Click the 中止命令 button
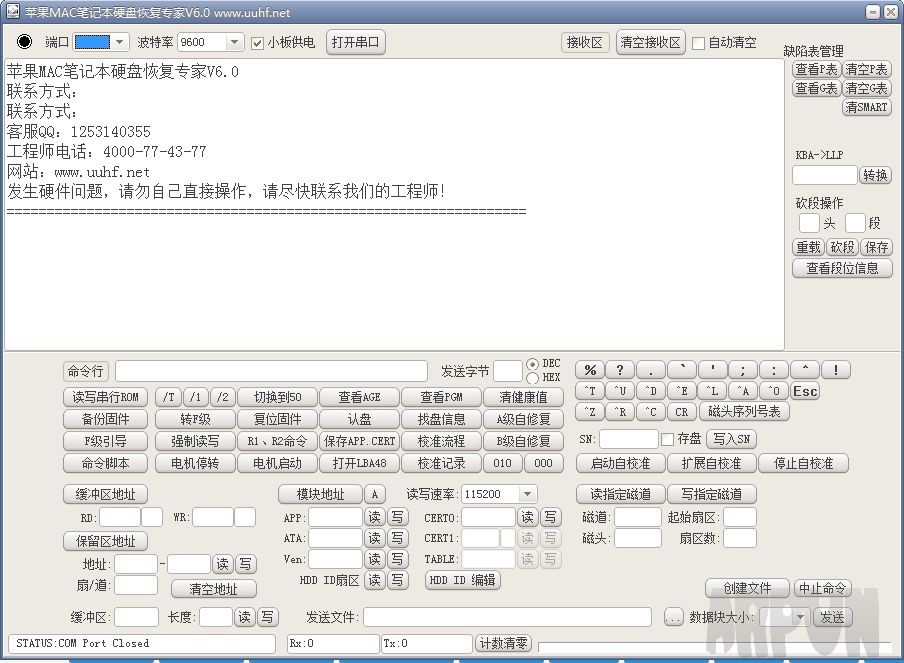Viewport: 904px width, 663px height. click(822, 589)
